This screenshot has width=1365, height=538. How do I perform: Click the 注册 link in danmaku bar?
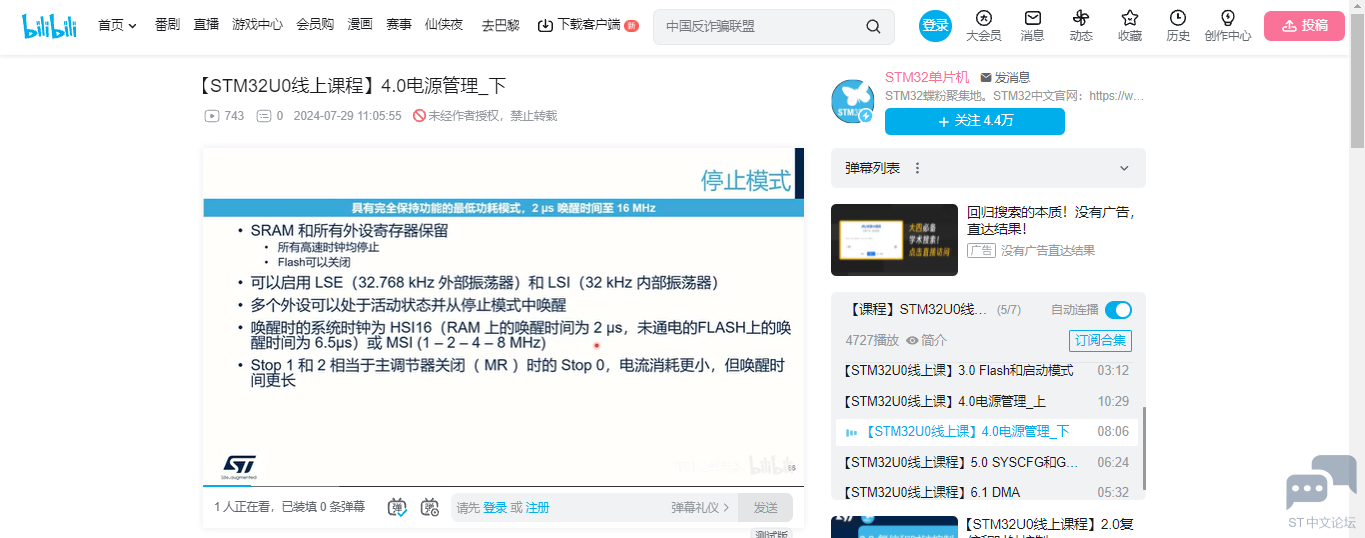pos(537,508)
